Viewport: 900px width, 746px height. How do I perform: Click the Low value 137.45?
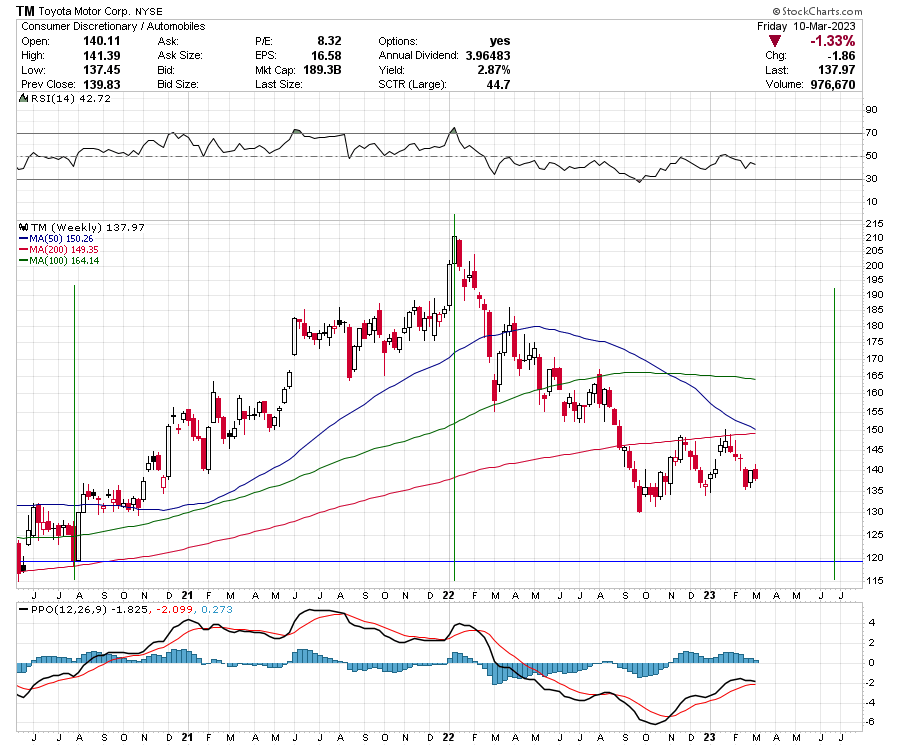point(102,70)
